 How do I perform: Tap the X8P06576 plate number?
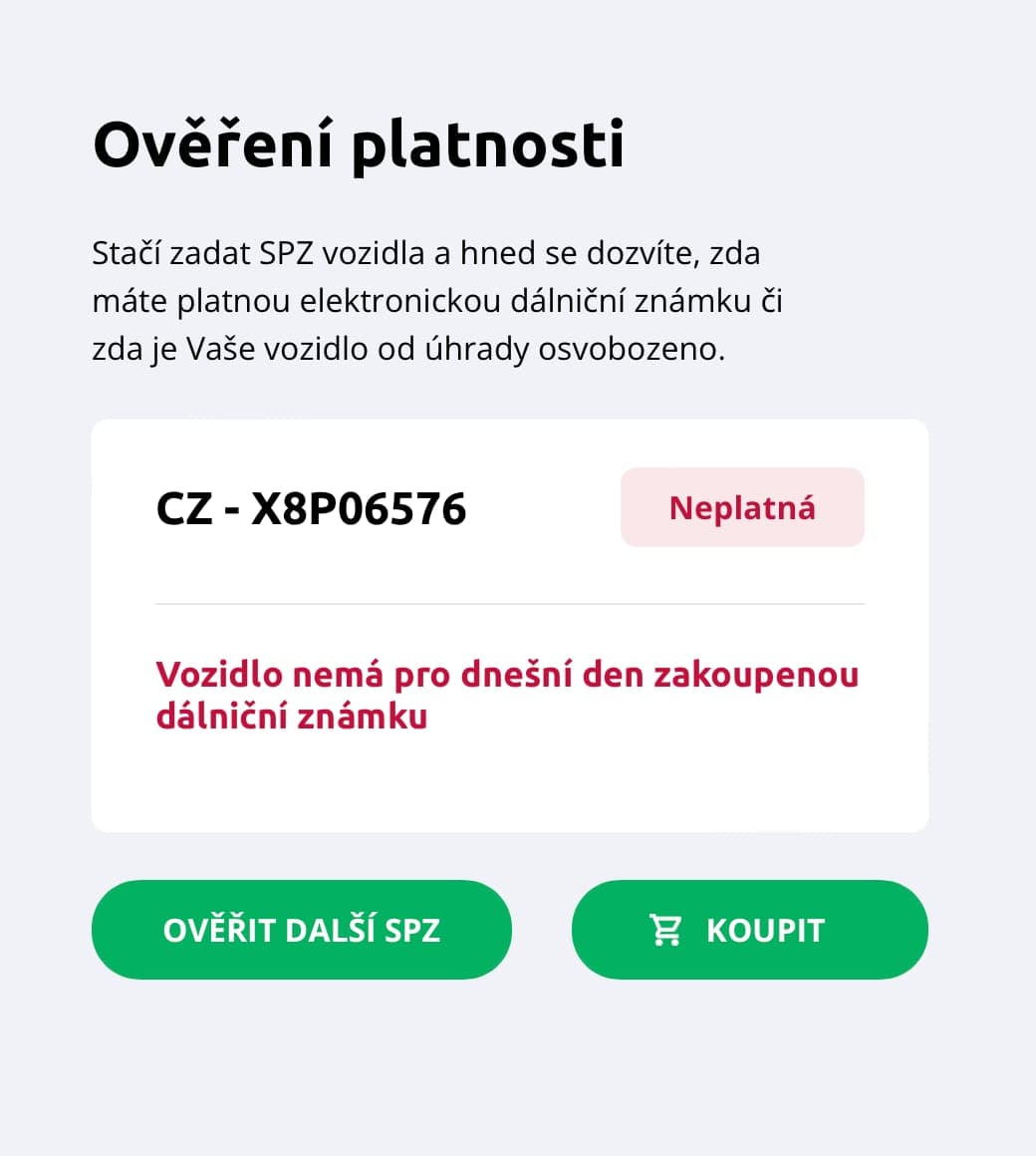(x=365, y=508)
